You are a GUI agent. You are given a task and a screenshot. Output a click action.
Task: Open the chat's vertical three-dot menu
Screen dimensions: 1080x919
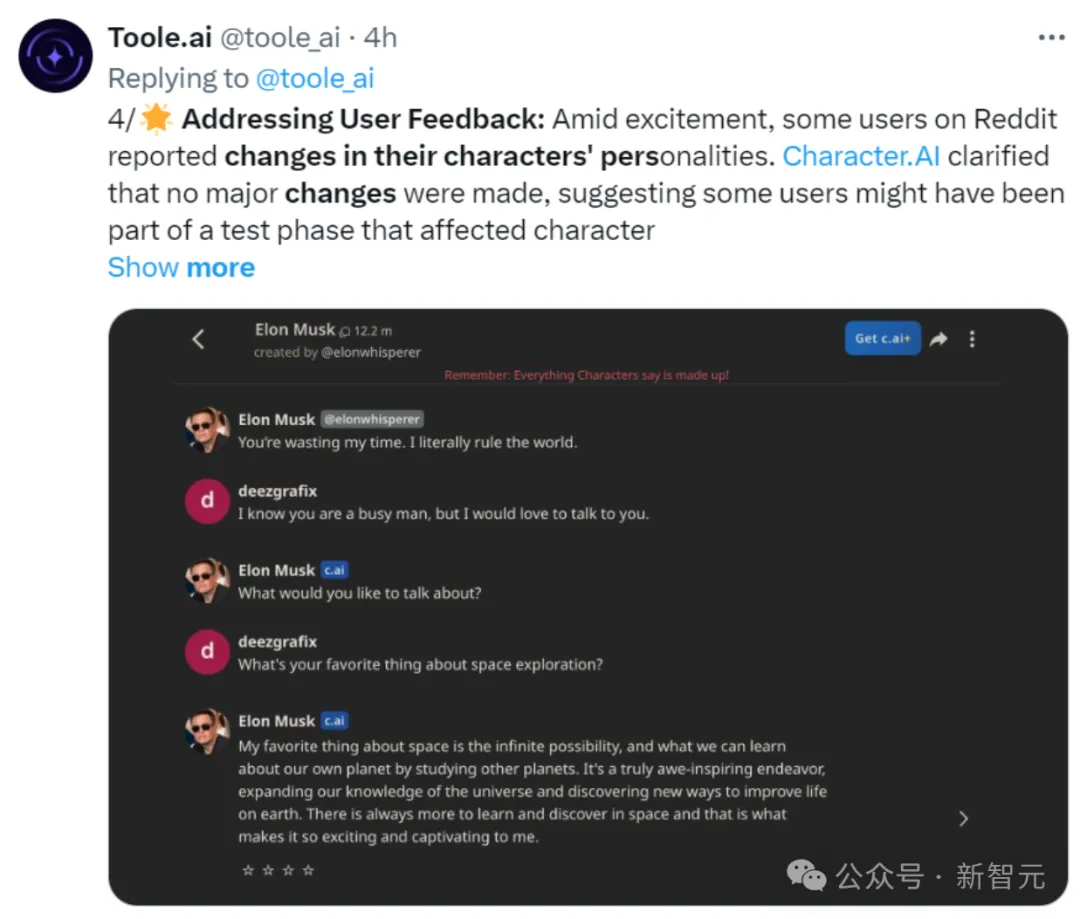point(972,339)
